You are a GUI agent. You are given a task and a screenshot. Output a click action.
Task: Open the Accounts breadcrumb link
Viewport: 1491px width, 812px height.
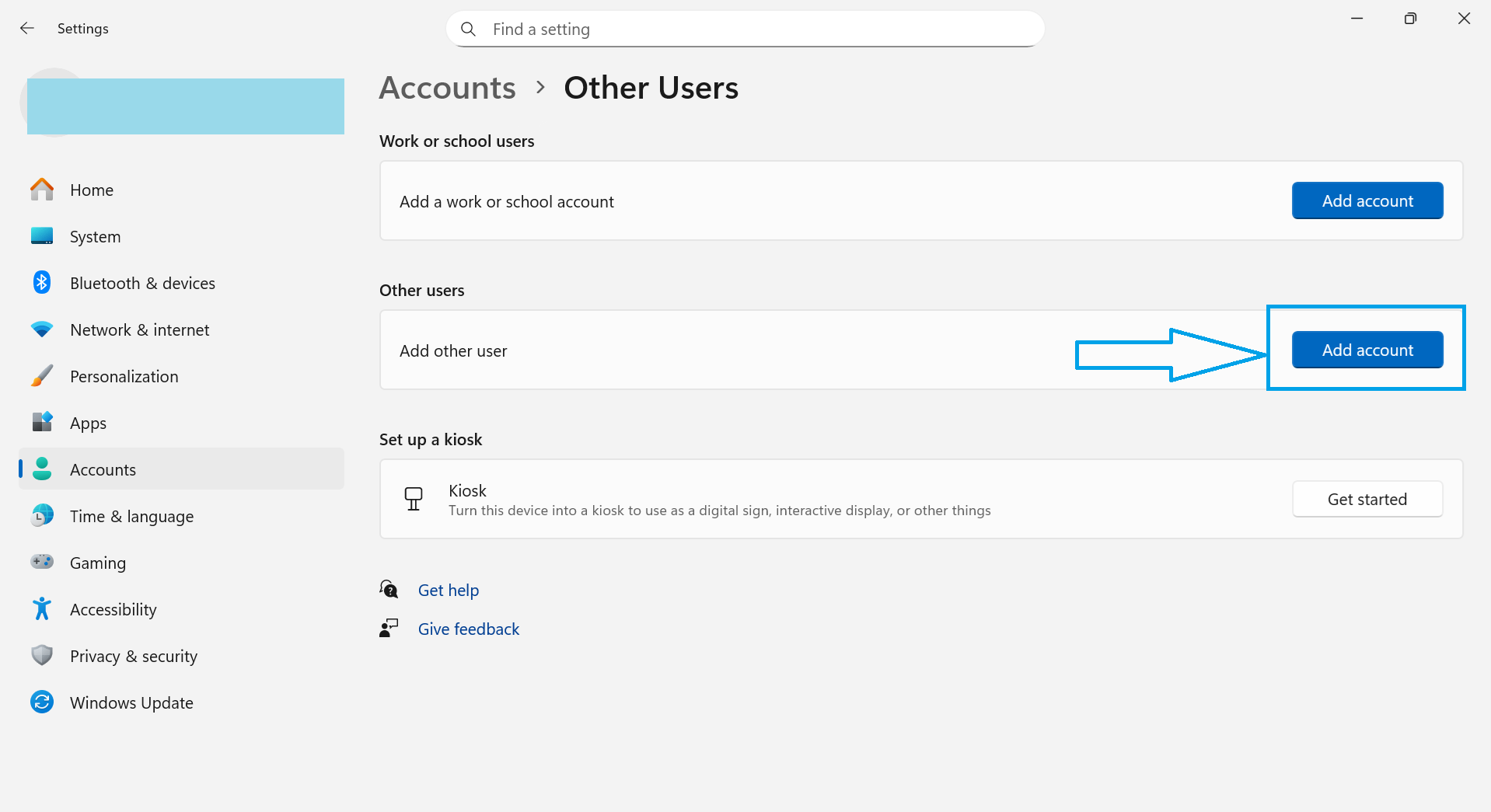tap(447, 88)
